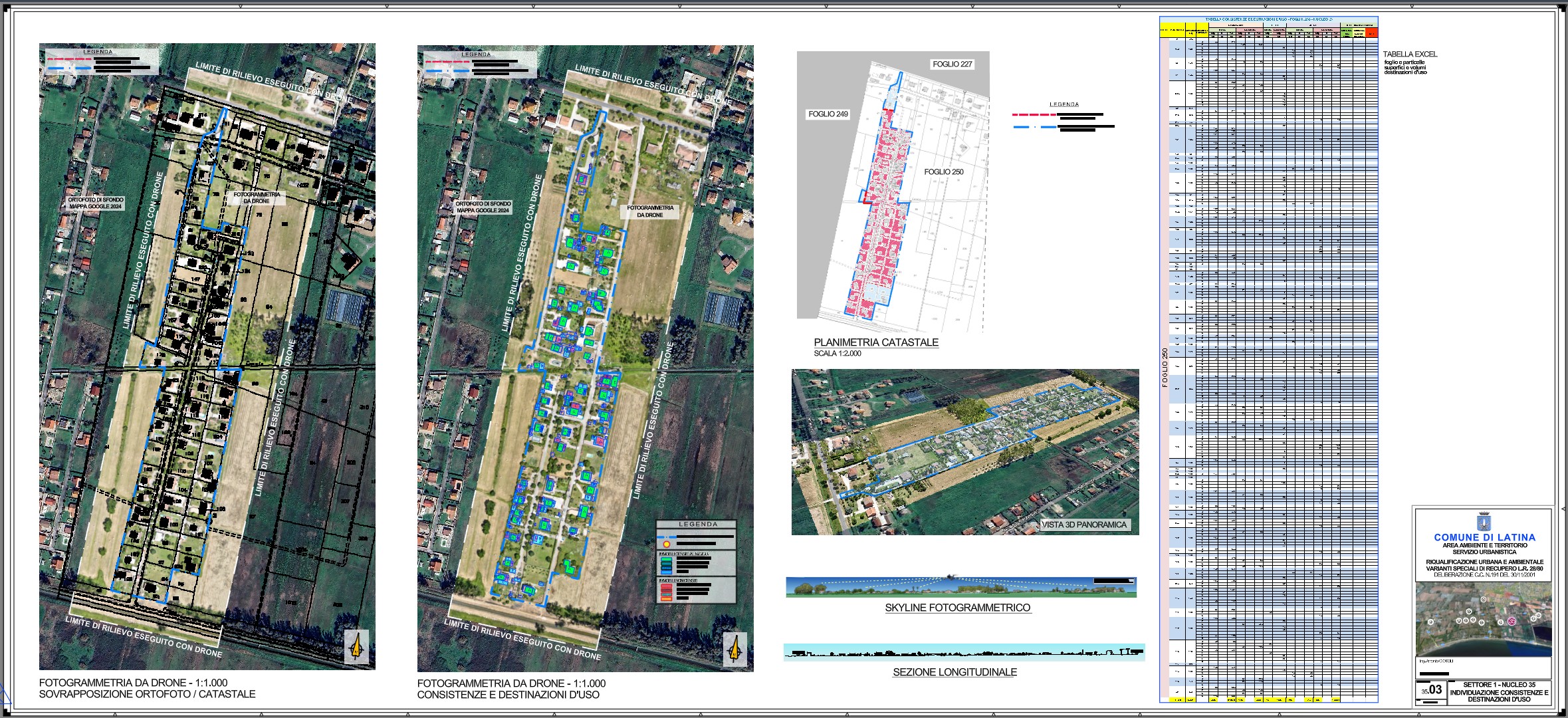
Task: Select the SKYLINE FOTOGRAMMETRICO title
Action: coord(958,608)
